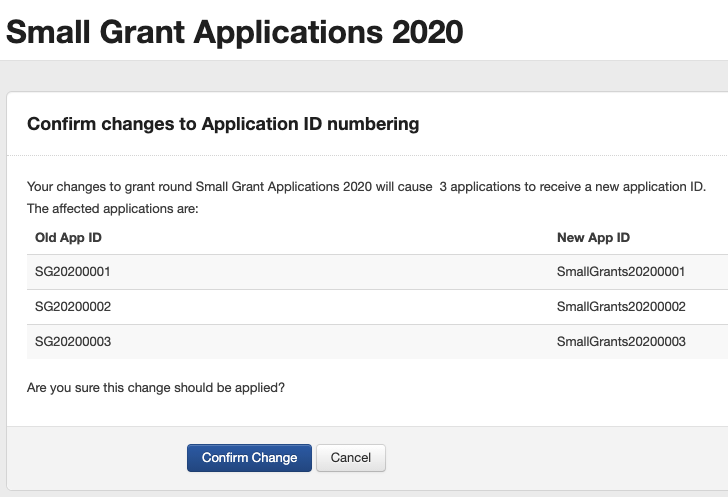Select the SG20200002 old ID cell

[x=72, y=307]
